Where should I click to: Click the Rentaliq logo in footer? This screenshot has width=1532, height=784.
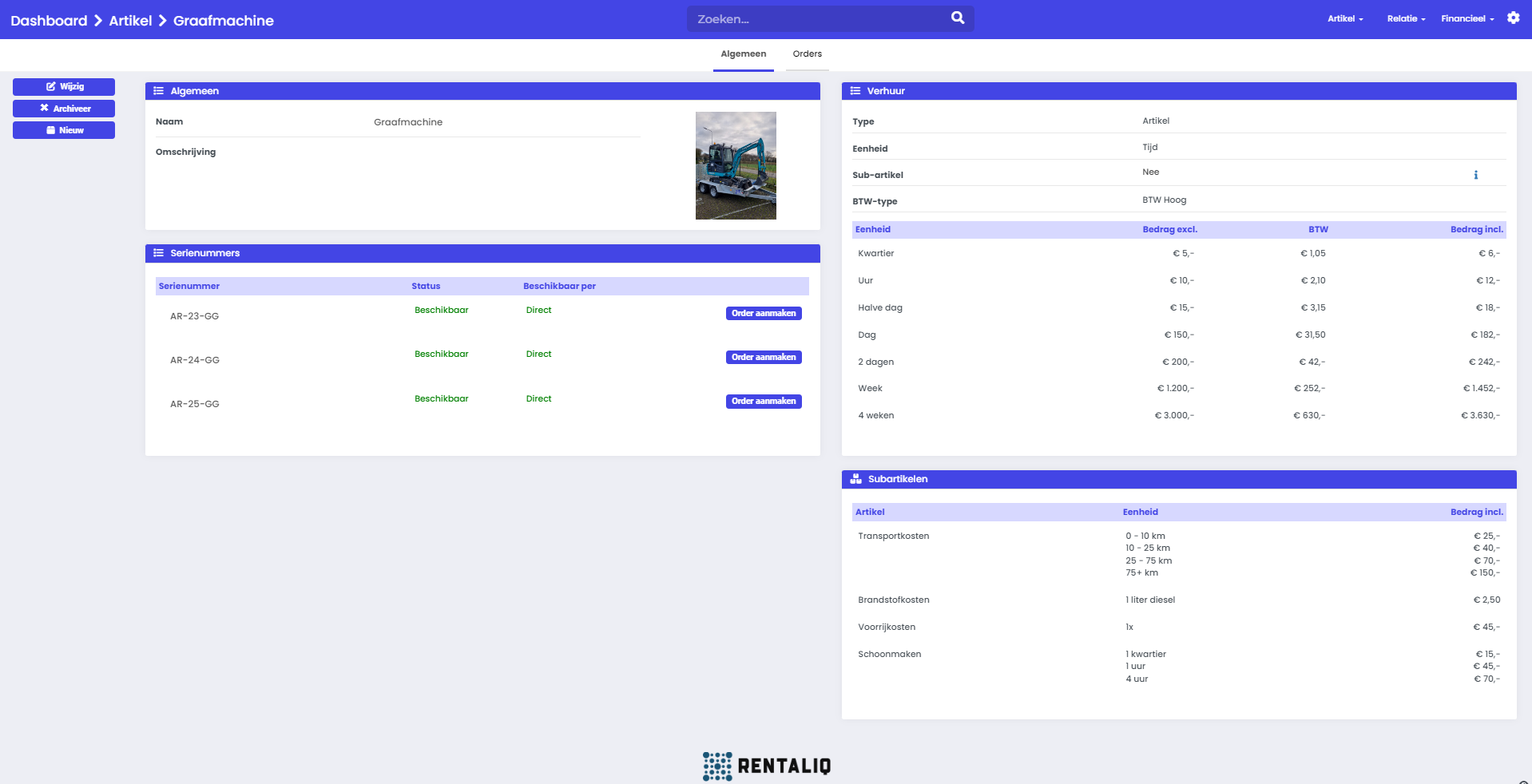click(x=766, y=766)
